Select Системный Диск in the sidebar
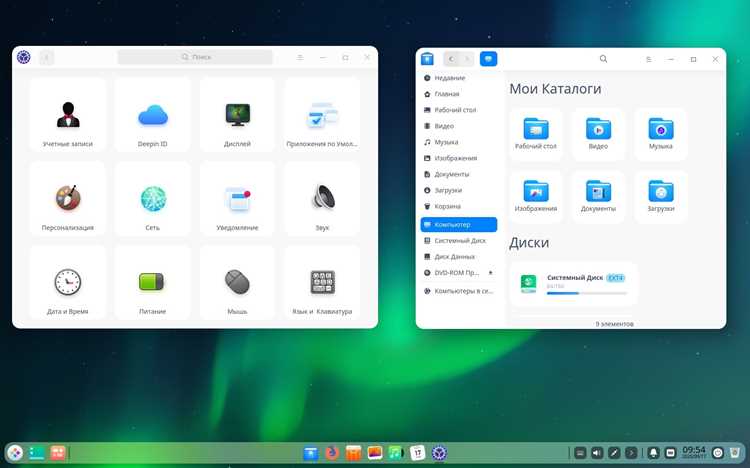This screenshot has width=750, height=468. pyautogui.click(x=459, y=241)
